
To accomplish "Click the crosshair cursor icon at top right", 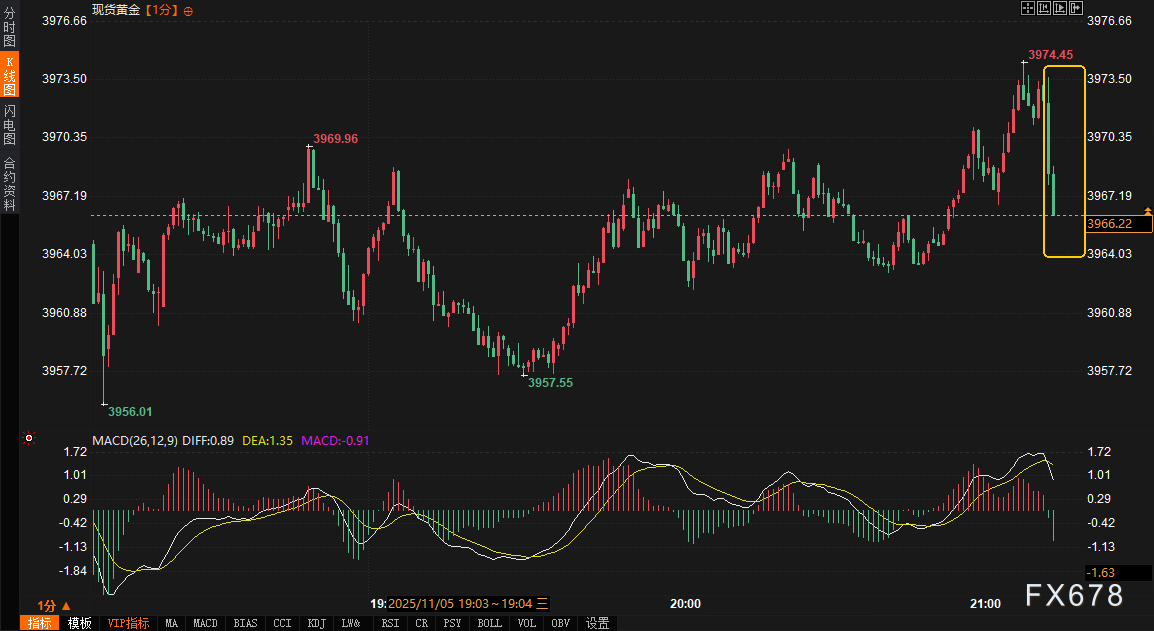I will (x=1027, y=8).
